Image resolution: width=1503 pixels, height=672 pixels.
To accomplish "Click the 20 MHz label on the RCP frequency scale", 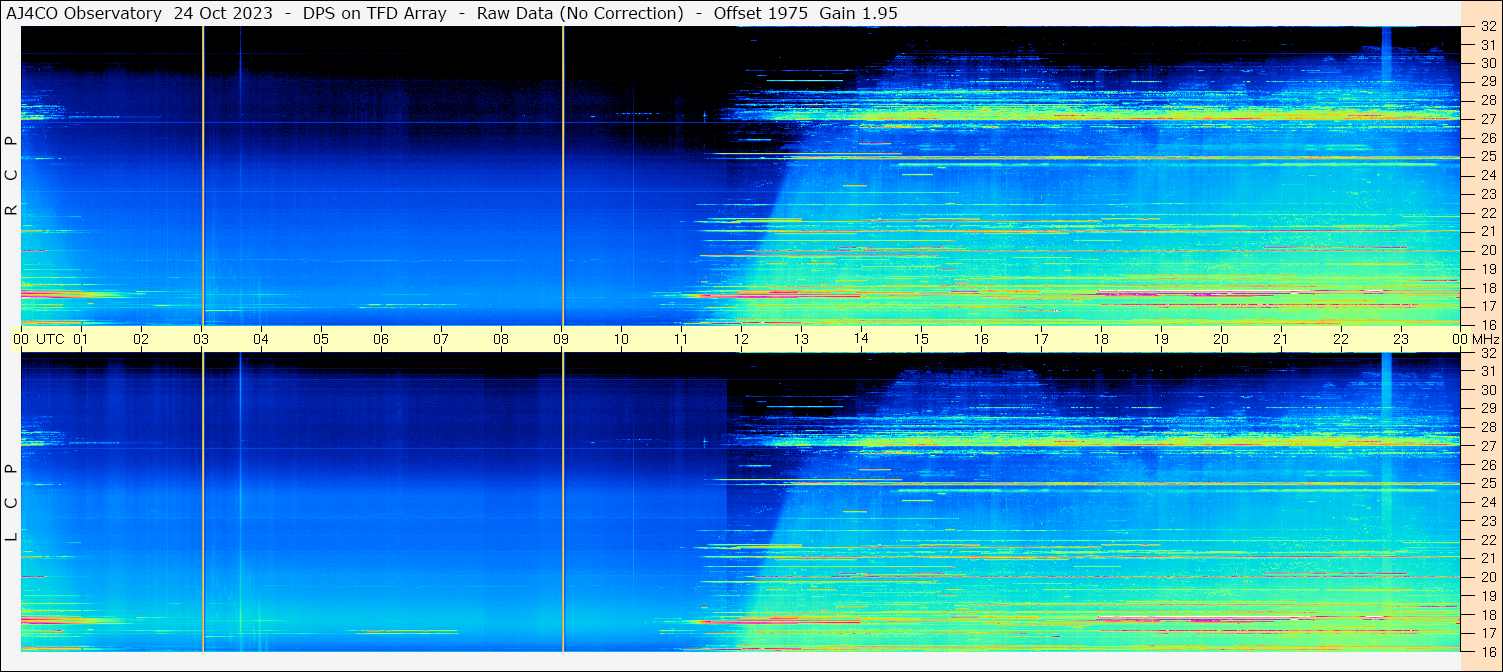I will point(1487,250).
